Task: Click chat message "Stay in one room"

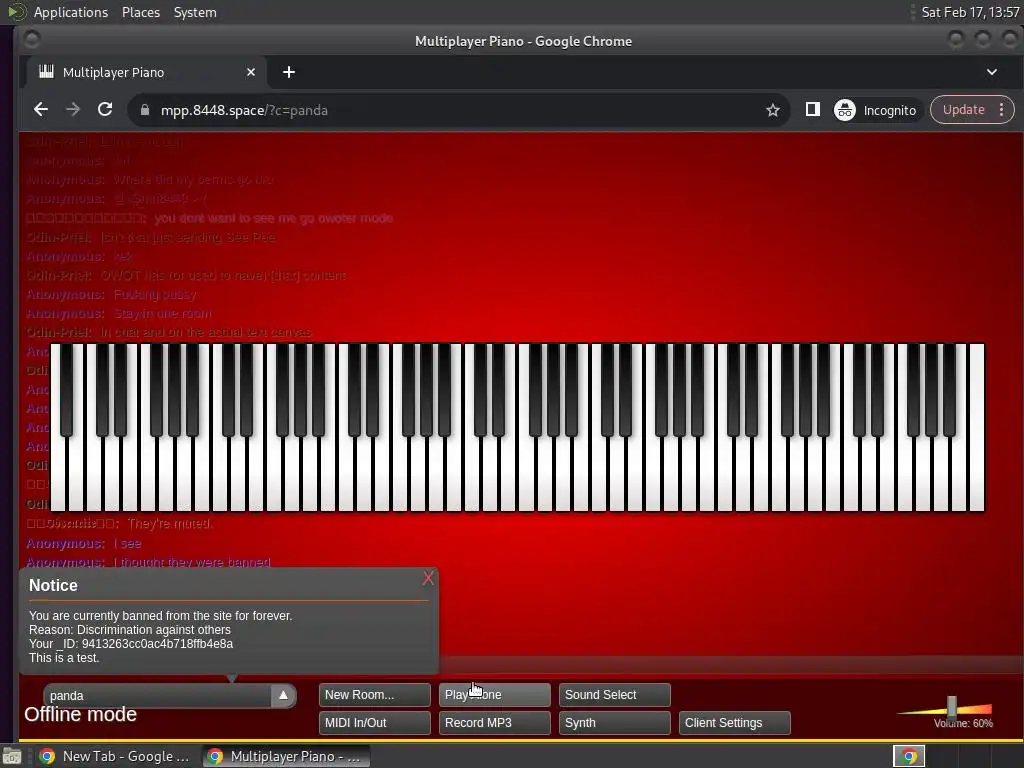Action: tap(163, 313)
